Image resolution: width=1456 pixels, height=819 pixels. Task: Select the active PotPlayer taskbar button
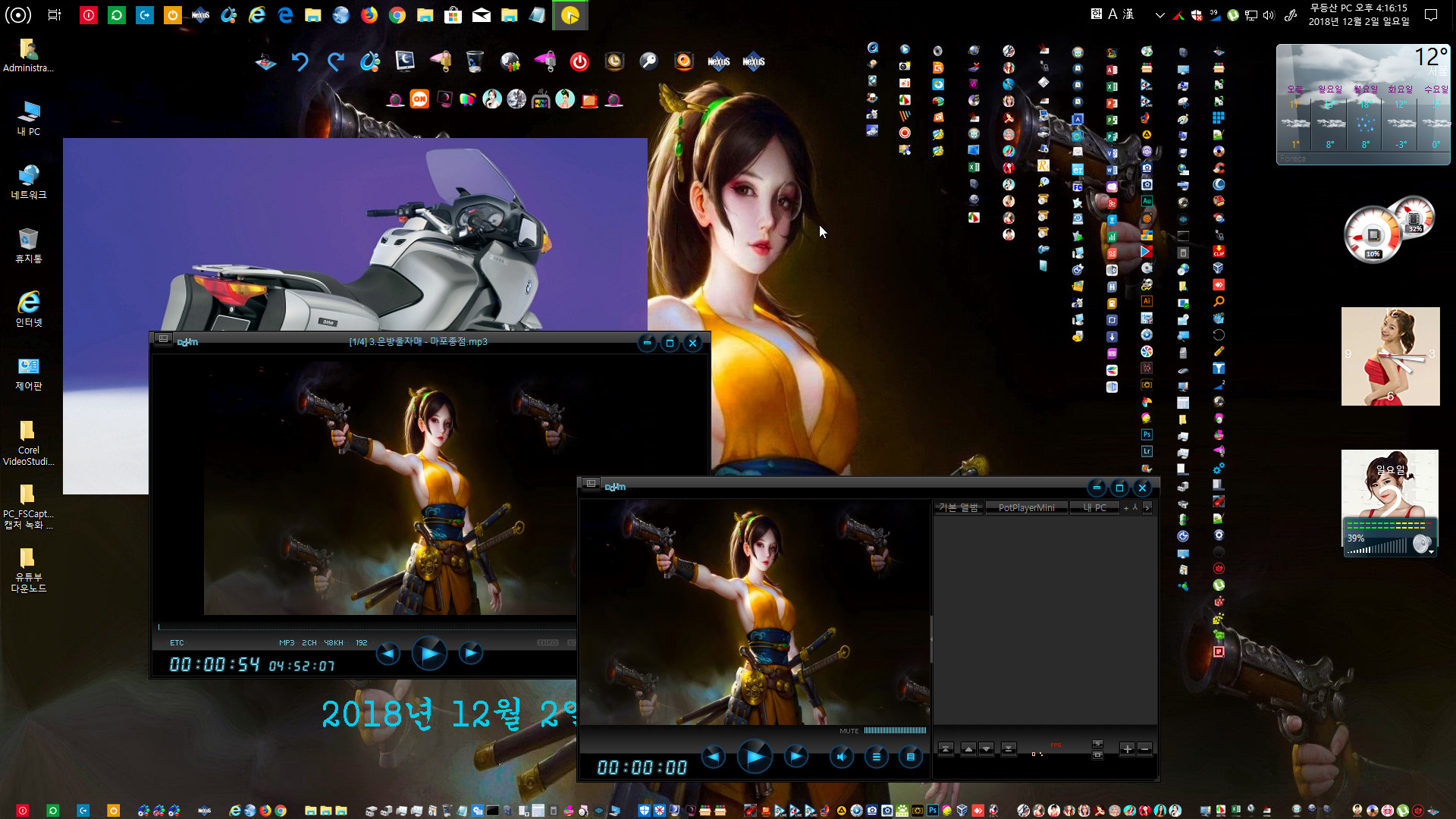[570, 14]
